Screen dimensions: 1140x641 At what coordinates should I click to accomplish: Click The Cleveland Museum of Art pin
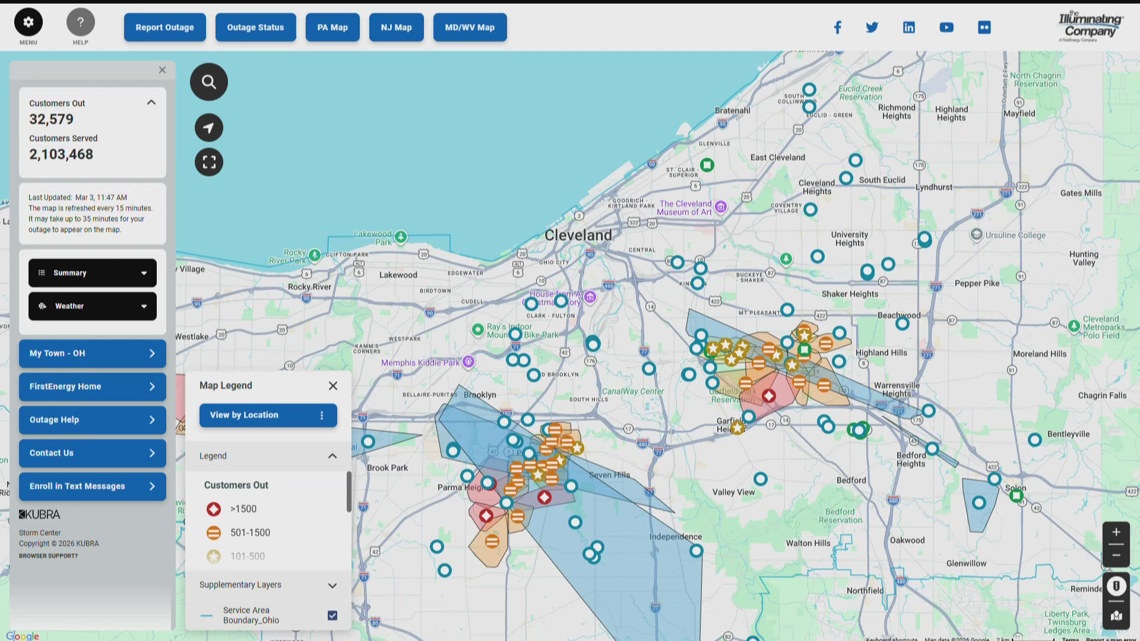(x=720, y=207)
